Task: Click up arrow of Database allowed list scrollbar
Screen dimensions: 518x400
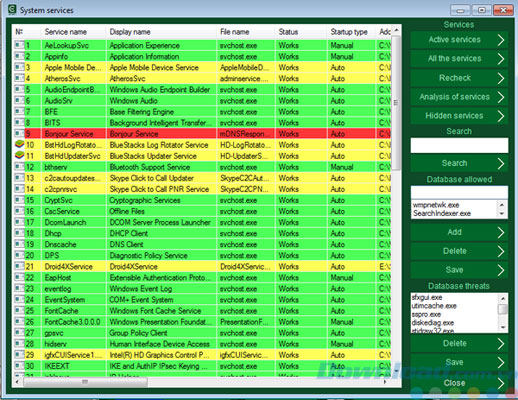Action: 502,204
